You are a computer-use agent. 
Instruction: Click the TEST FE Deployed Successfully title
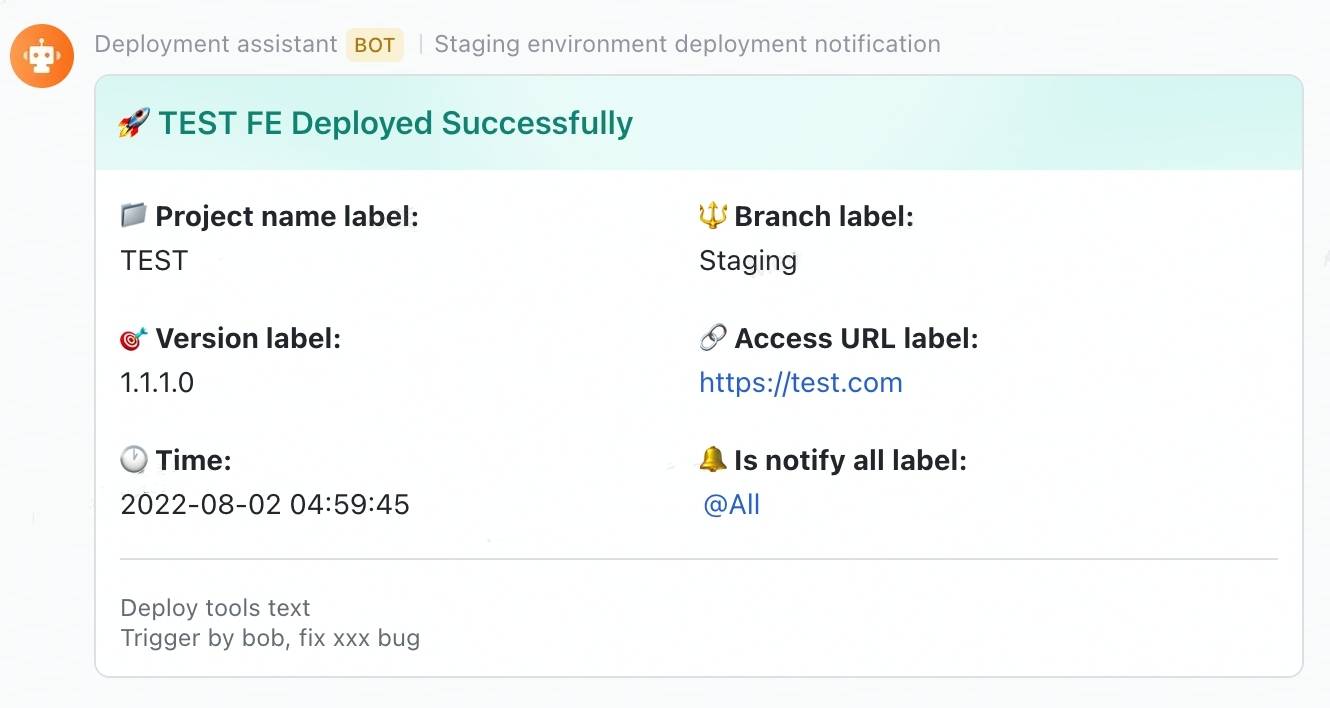pos(395,124)
